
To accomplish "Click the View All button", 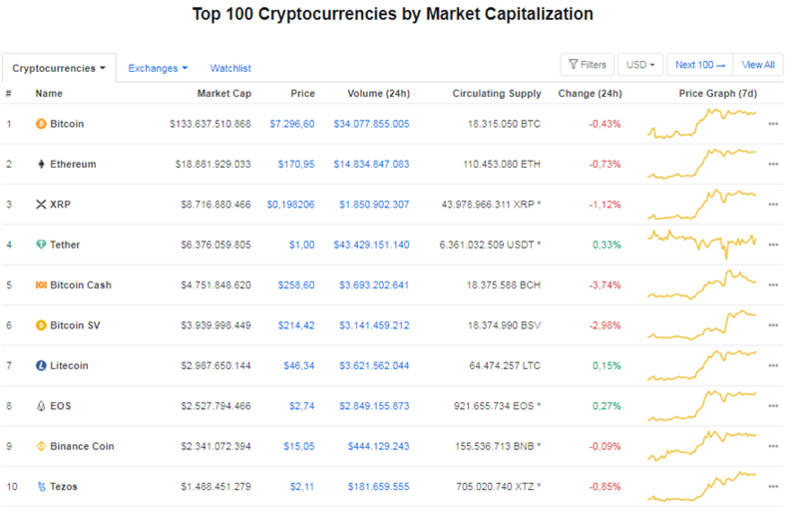I will (757, 65).
